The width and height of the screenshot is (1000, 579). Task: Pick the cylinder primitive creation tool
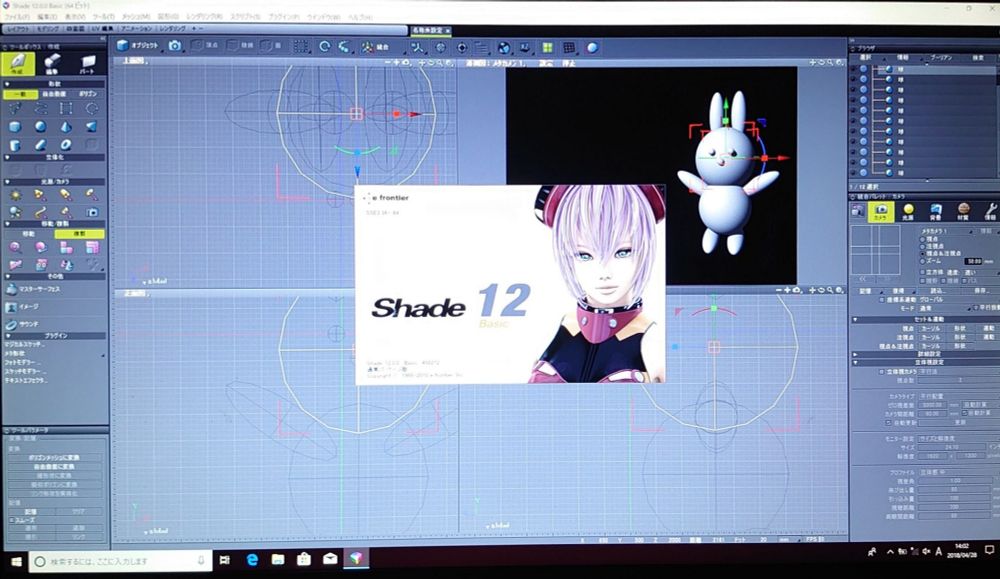coord(15,144)
